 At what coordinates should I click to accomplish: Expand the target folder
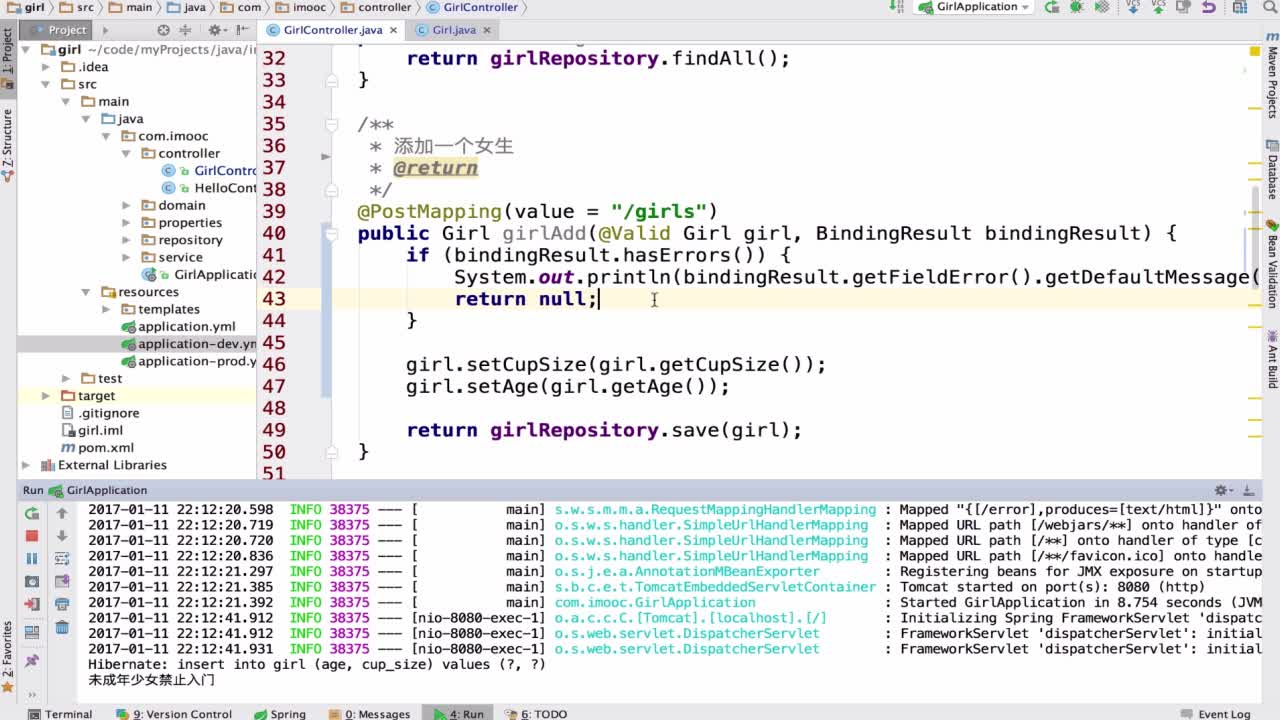tap(46, 396)
